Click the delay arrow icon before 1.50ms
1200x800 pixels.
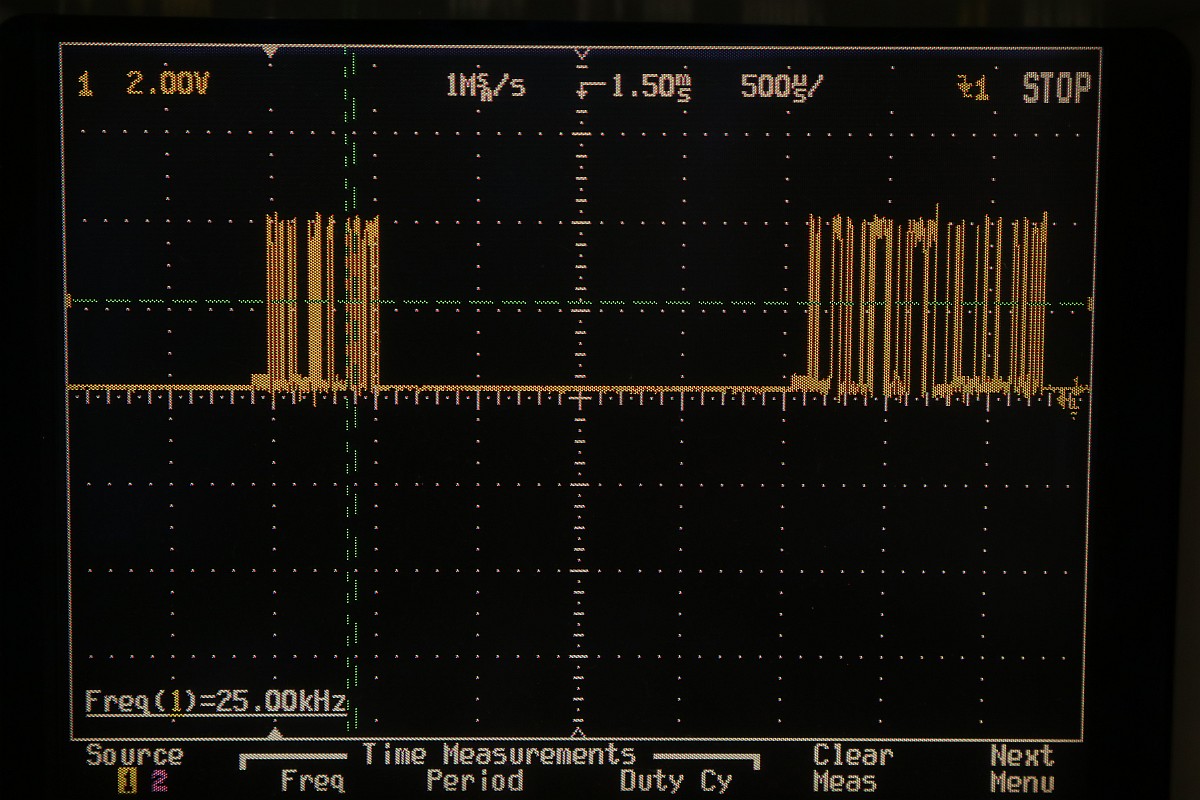tap(591, 87)
